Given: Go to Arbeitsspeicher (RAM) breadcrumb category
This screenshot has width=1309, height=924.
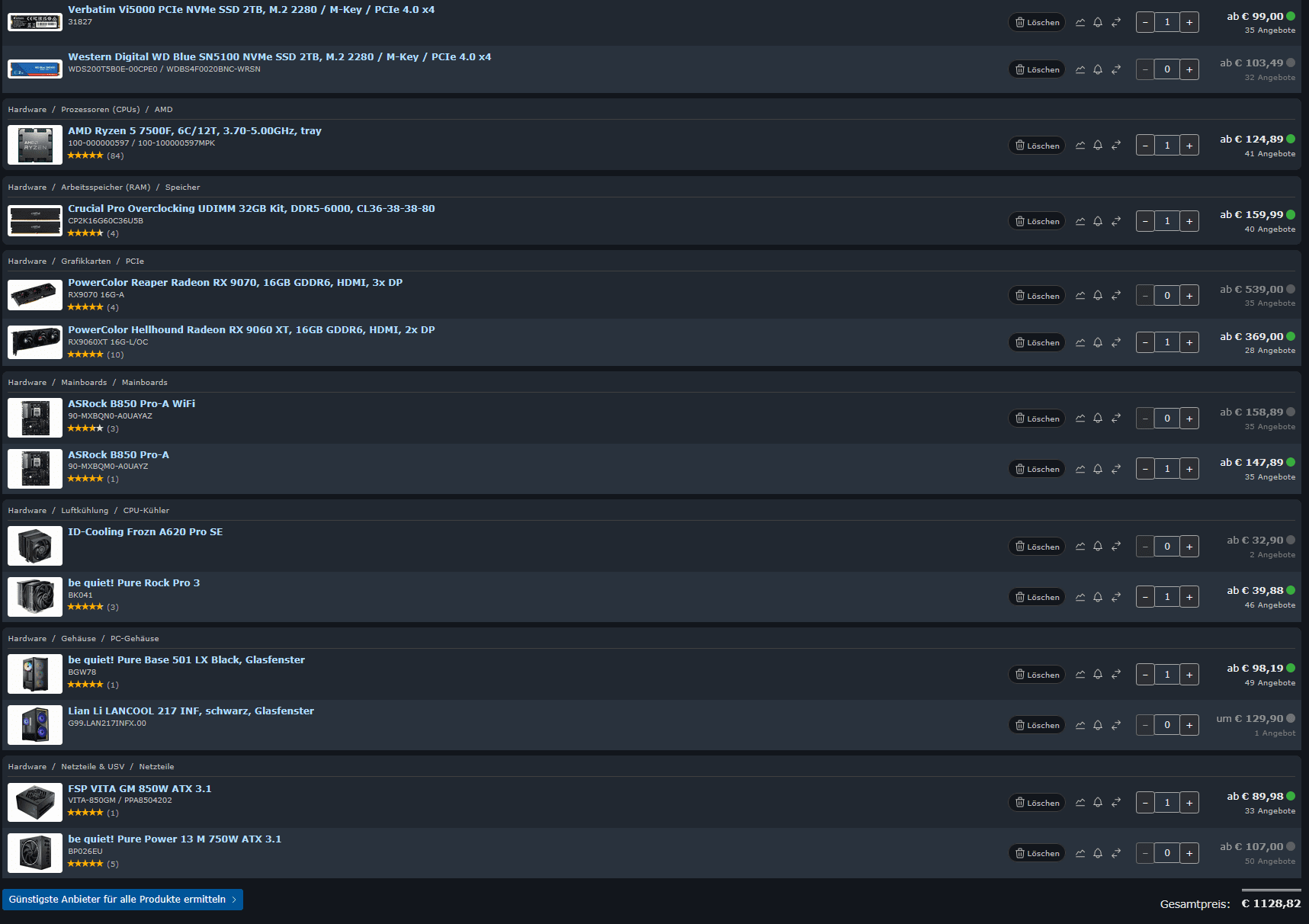Looking at the screenshot, I should pos(106,188).
